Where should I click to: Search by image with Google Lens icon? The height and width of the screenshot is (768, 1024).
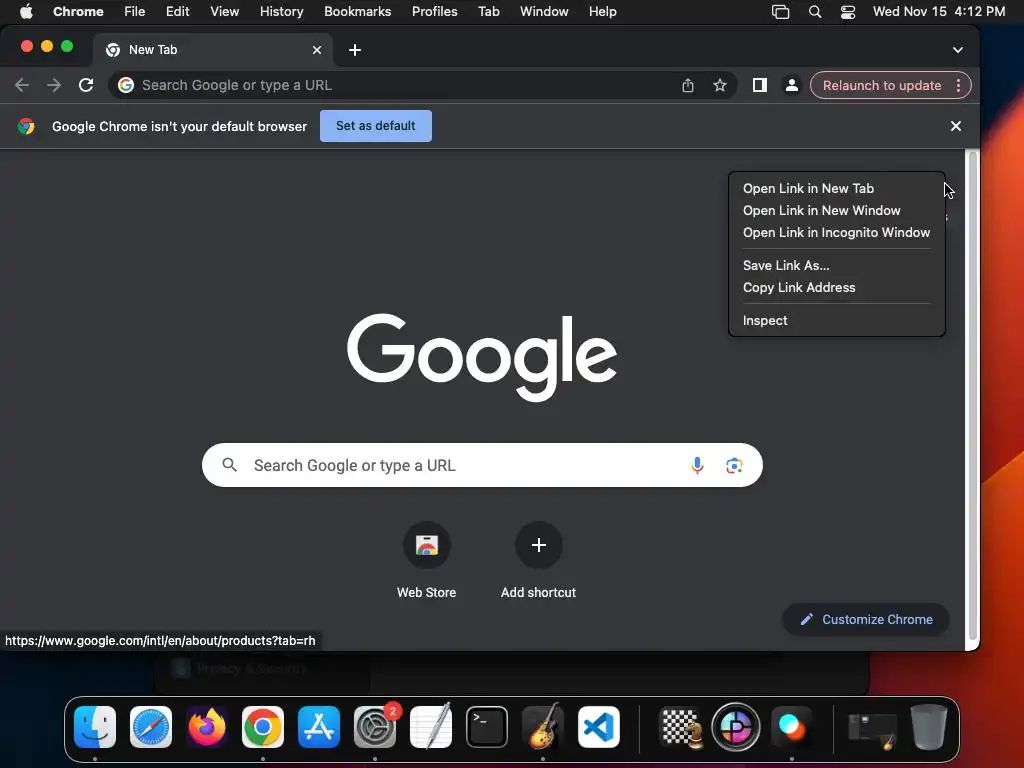(734, 465)
